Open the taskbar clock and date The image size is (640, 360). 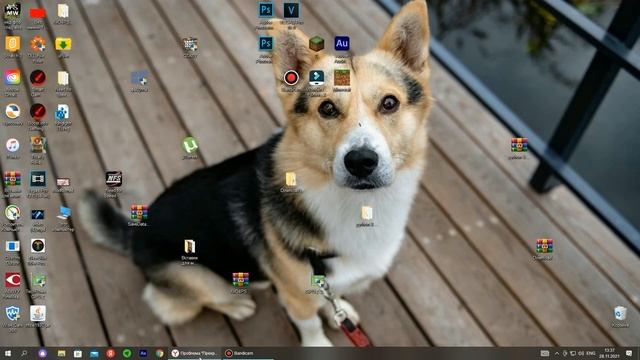pyautogui.click(x=610, y=353)
